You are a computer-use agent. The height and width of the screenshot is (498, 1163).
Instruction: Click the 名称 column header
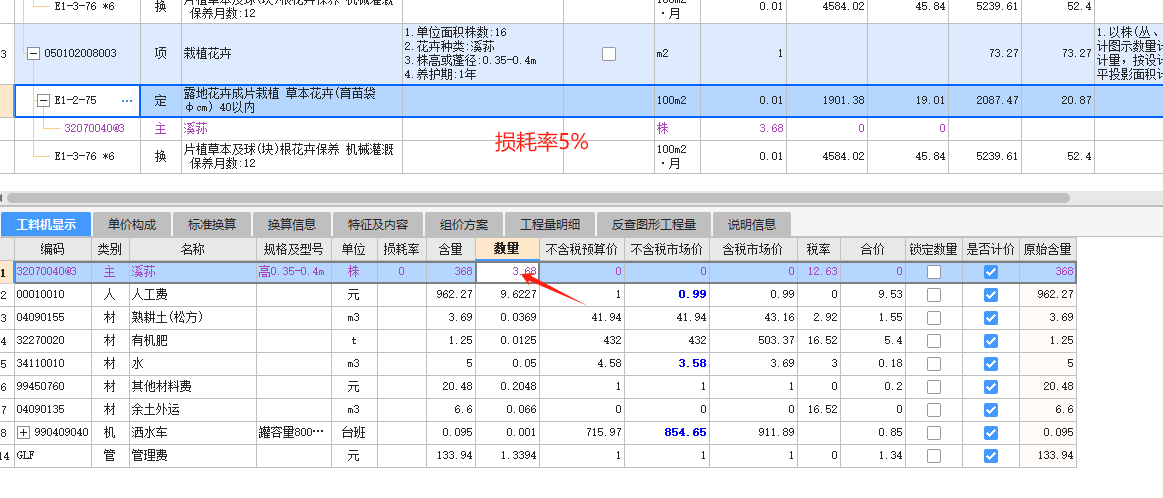click(x=192, y=249)
